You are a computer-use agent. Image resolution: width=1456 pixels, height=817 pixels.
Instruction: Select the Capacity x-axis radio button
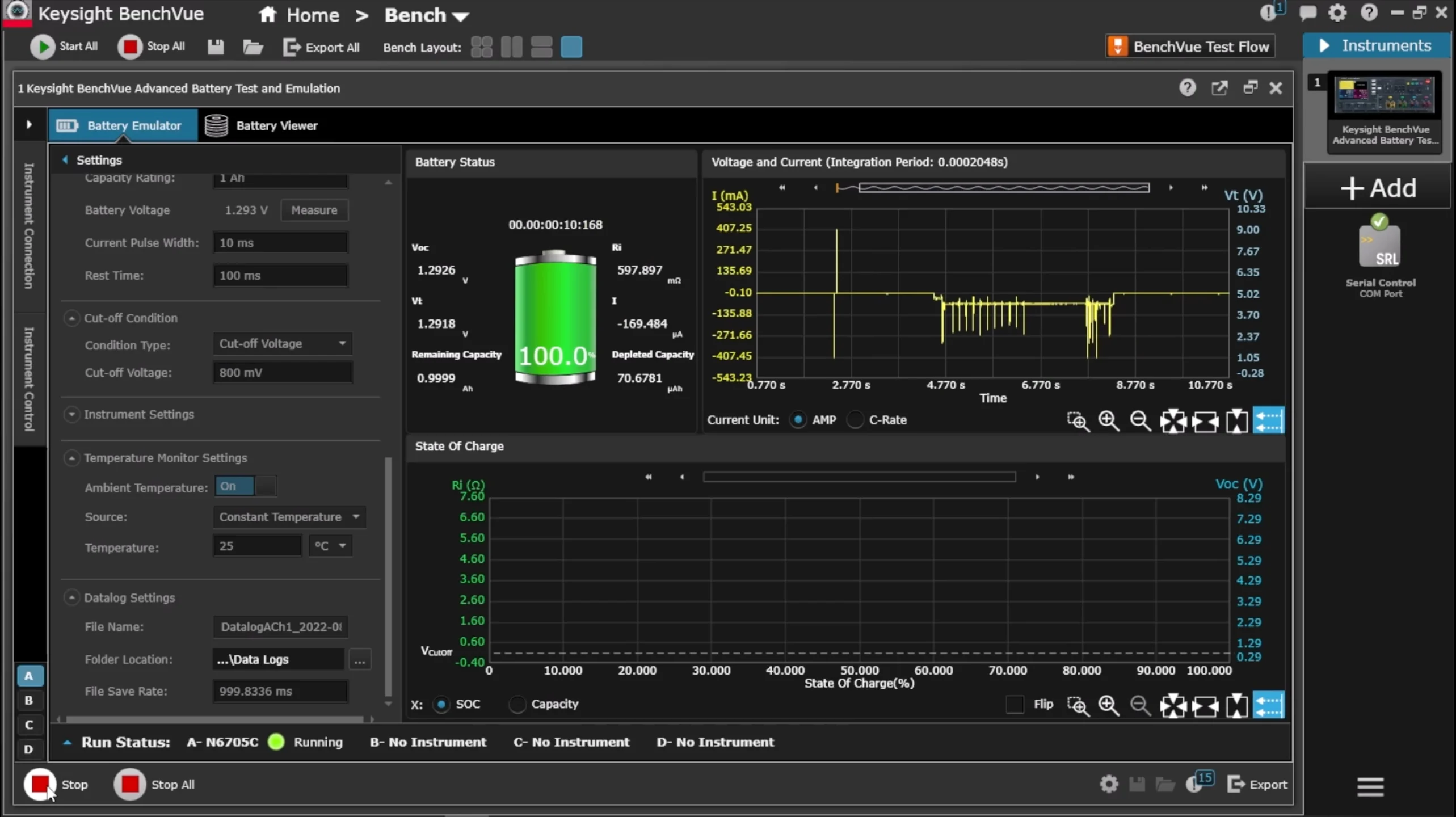[x=517, y=705]
